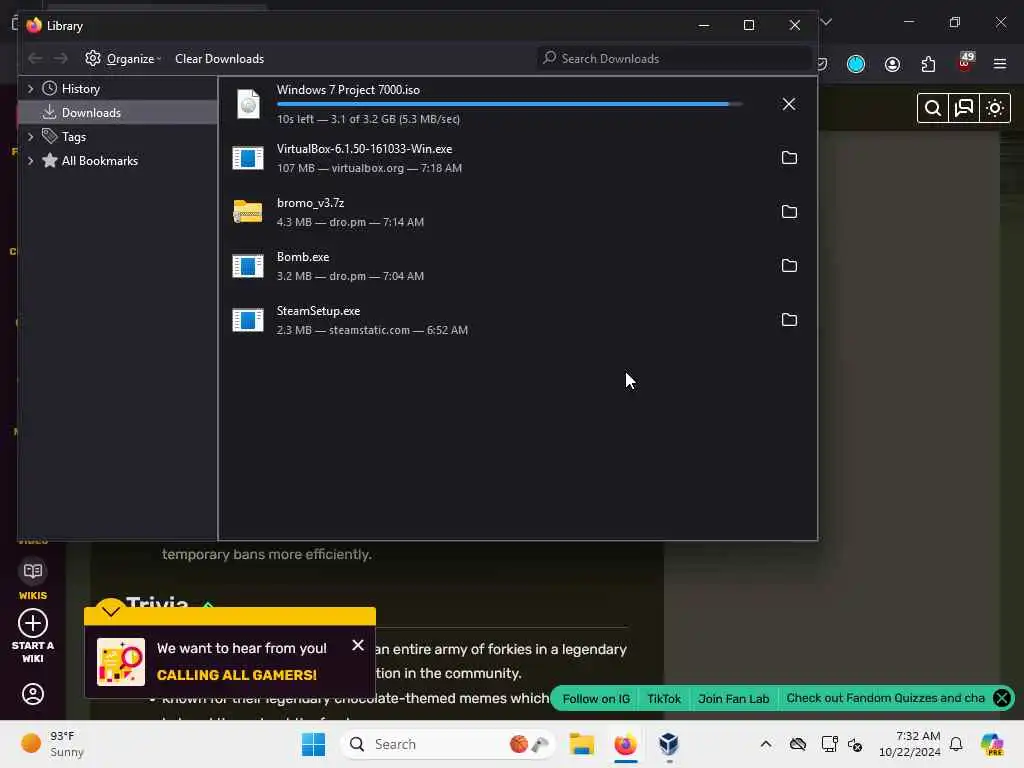Click the taskbar Search box
The width and height of the screenshot is (1024, 768).
447,744
